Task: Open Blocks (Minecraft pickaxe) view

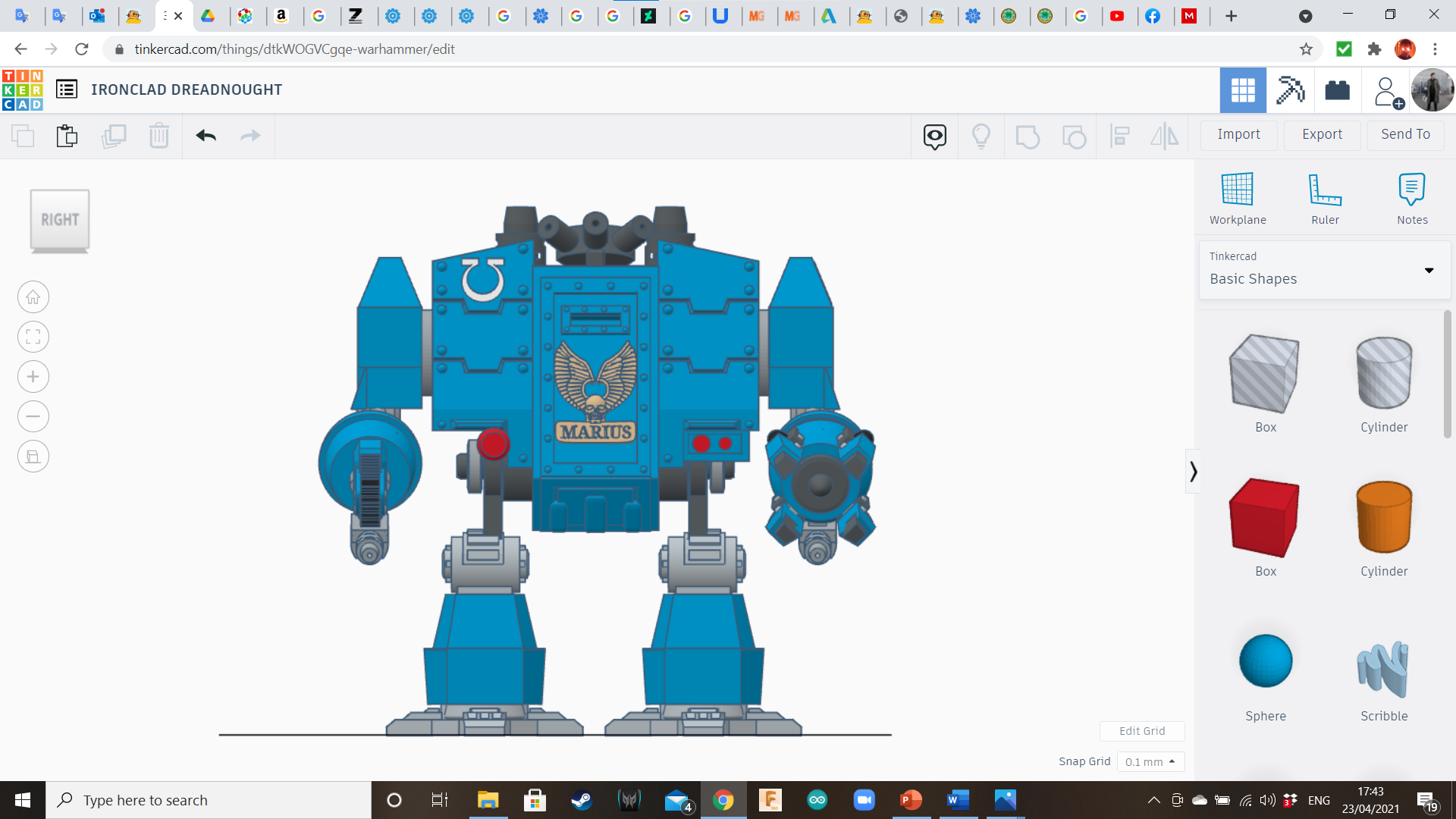Action: point(1290,89)
